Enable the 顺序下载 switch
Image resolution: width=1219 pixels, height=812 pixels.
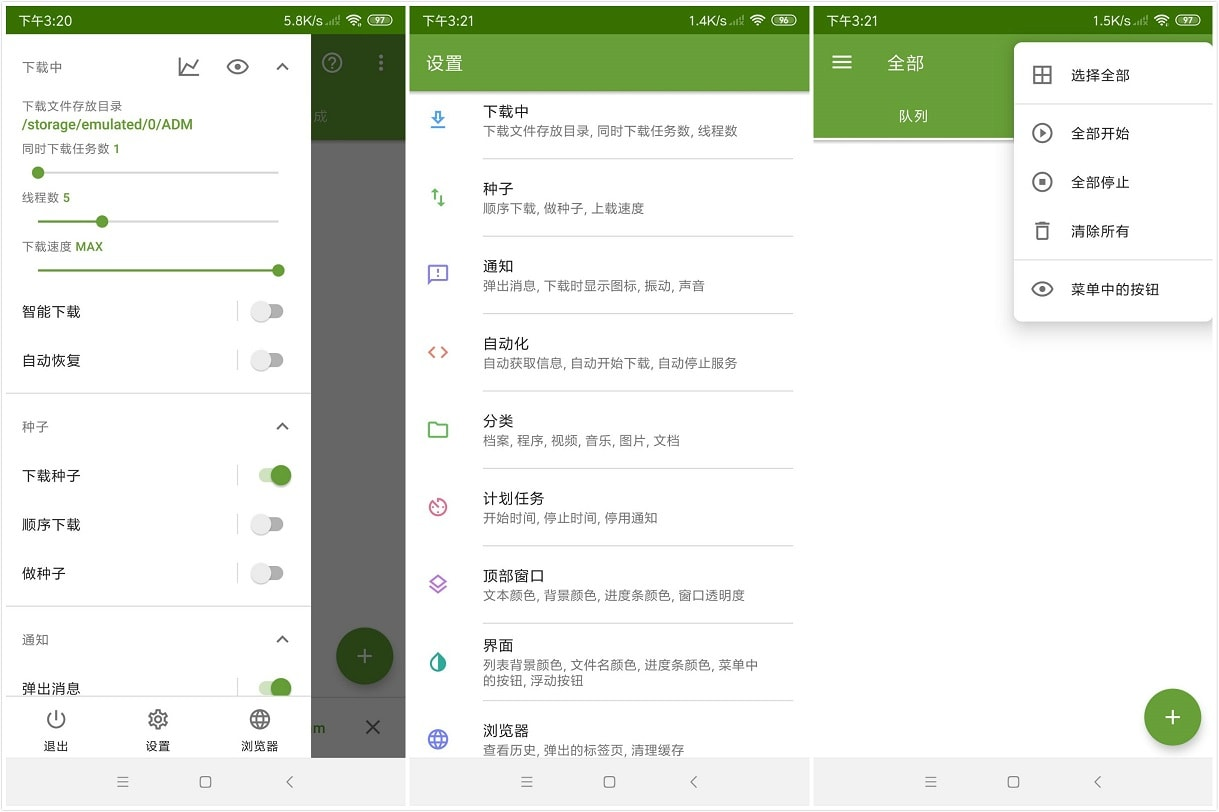pyautogui.click(x=266, y=524)
